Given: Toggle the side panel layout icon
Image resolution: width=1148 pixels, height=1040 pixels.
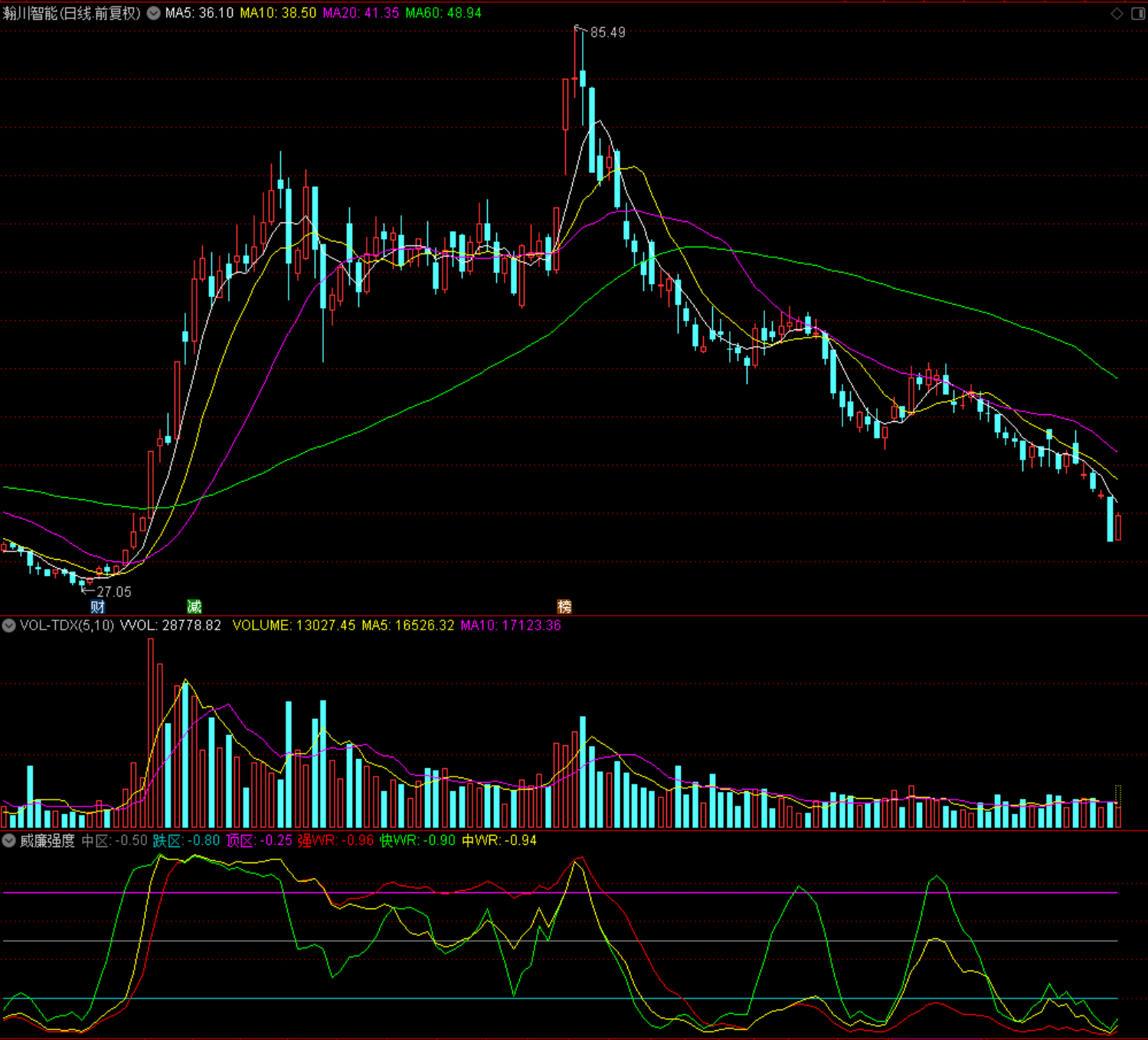Looking at the screenshot, I should pos(1138,13).
